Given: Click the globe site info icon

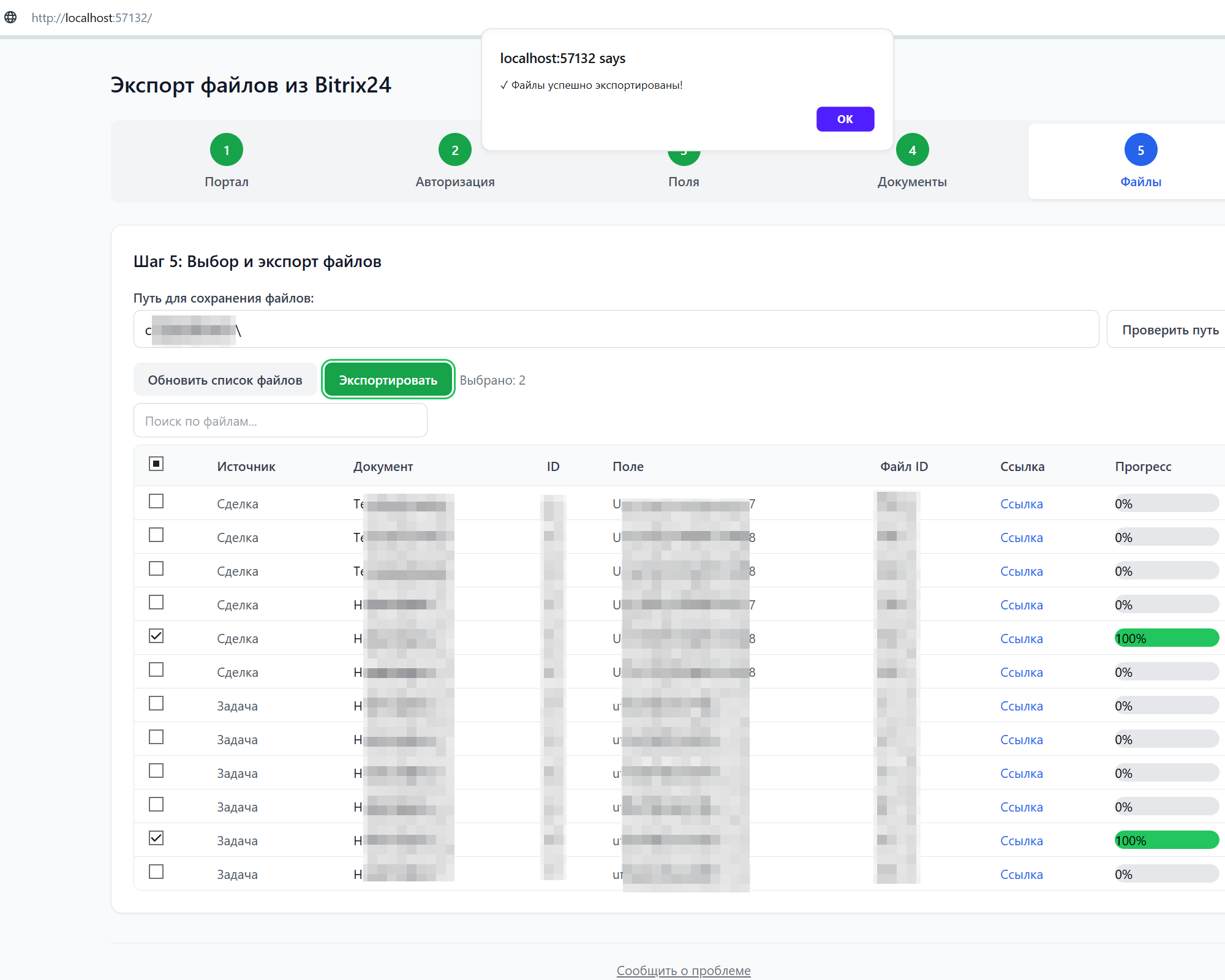Looking at the screenshot, I should pos(10,17).
